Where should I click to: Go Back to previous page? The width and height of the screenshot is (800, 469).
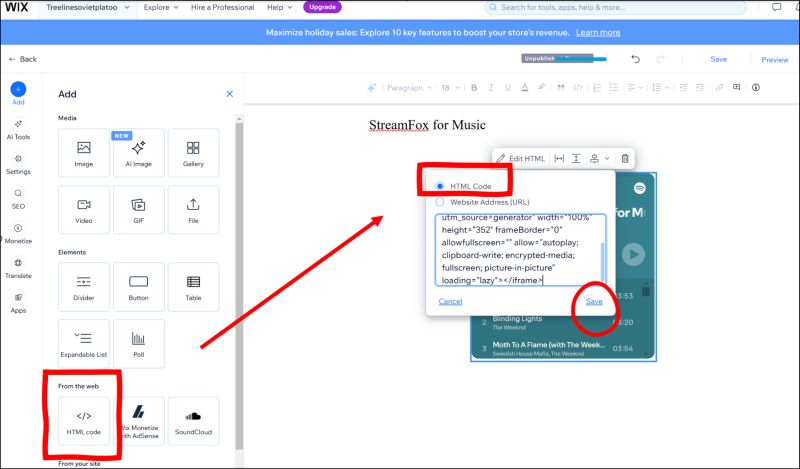pos(23,59)
